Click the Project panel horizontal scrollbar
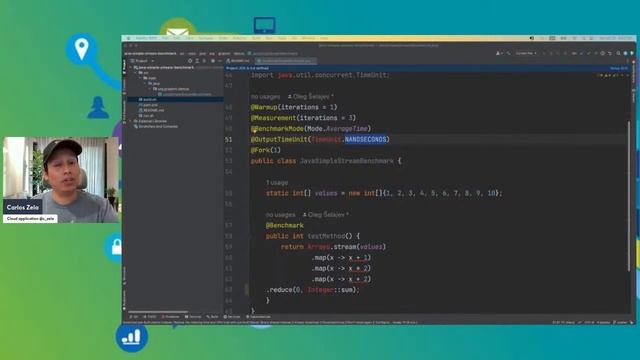 [158, 312]
